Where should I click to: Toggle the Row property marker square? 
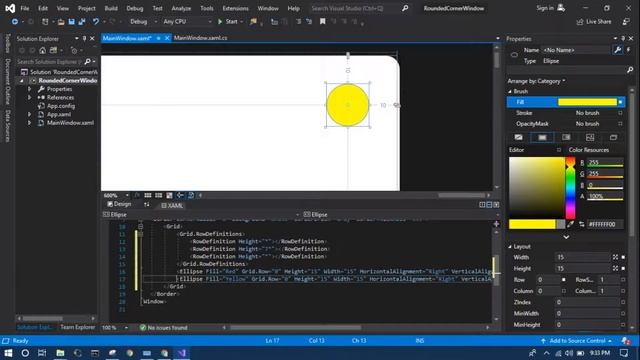564,280
